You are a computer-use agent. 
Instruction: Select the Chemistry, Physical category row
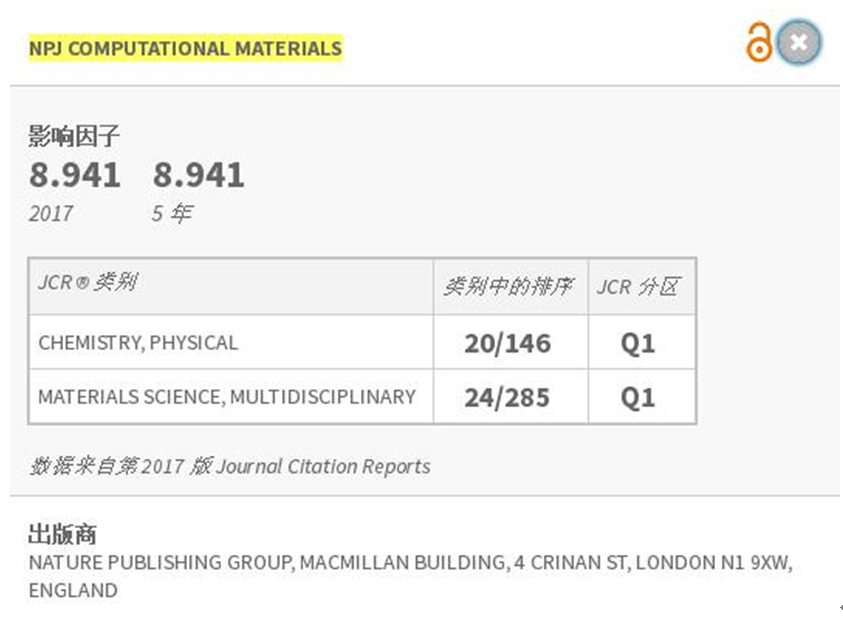click(x=362, y=342)
